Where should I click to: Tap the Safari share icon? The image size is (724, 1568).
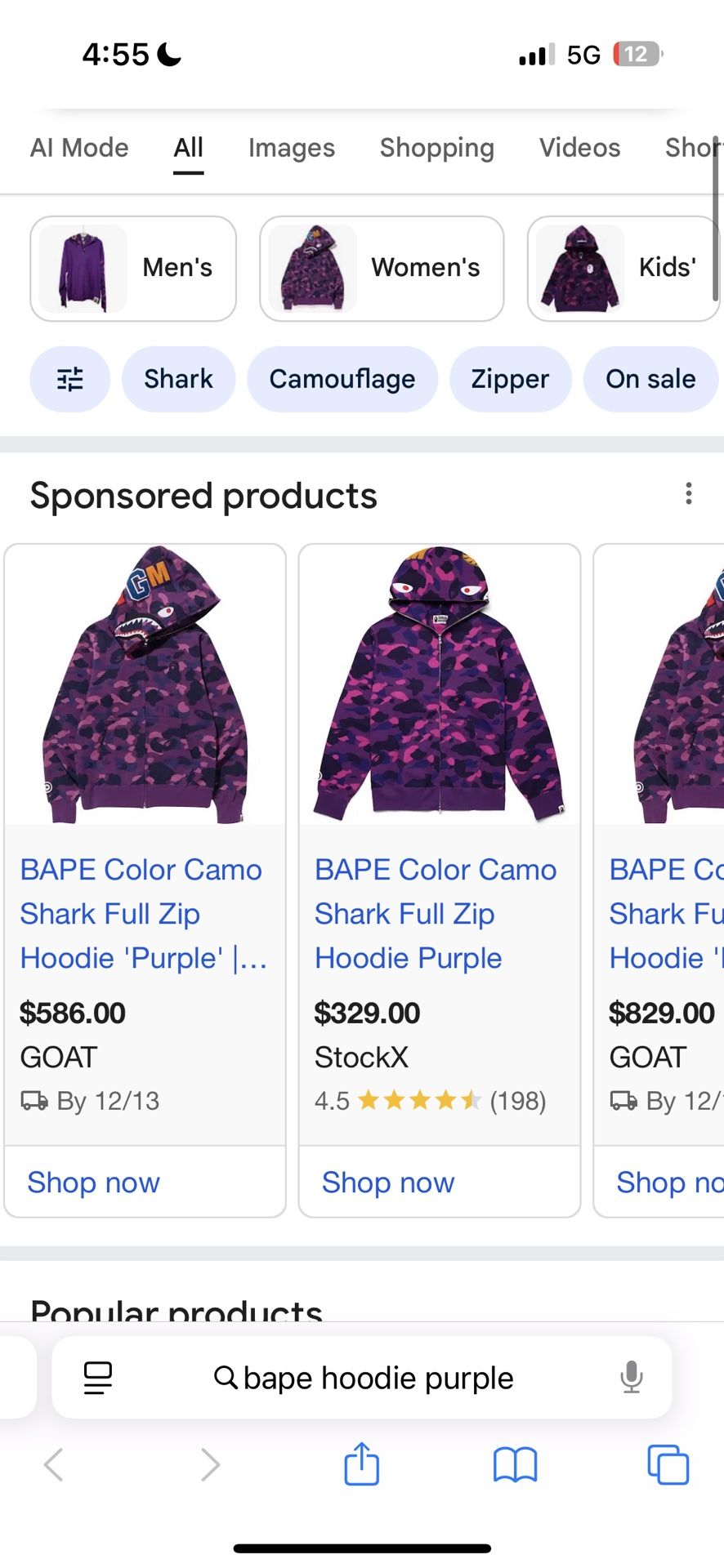[x=362, y=1464]
